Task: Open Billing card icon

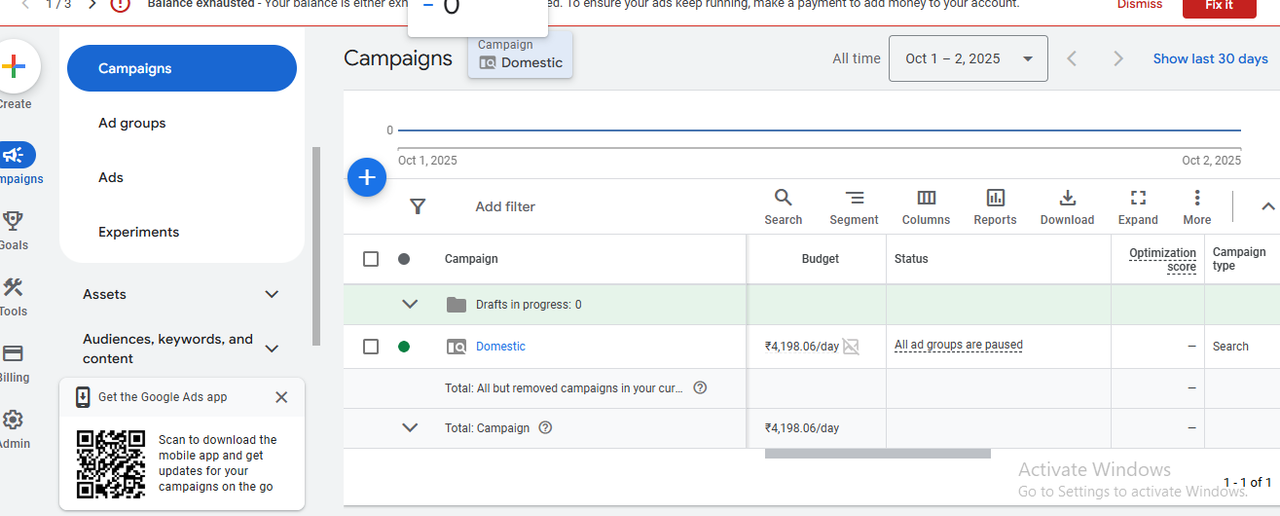Action: pos(13,353)
